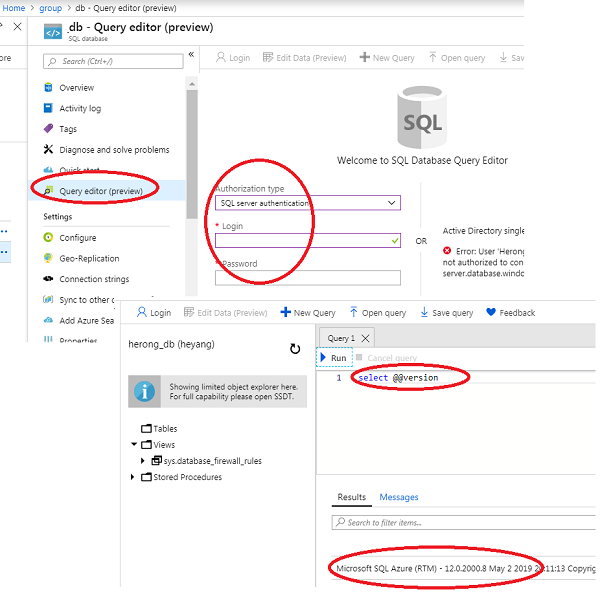
Task: Open the Authorization type dropdown
Action: click(308, 203)
